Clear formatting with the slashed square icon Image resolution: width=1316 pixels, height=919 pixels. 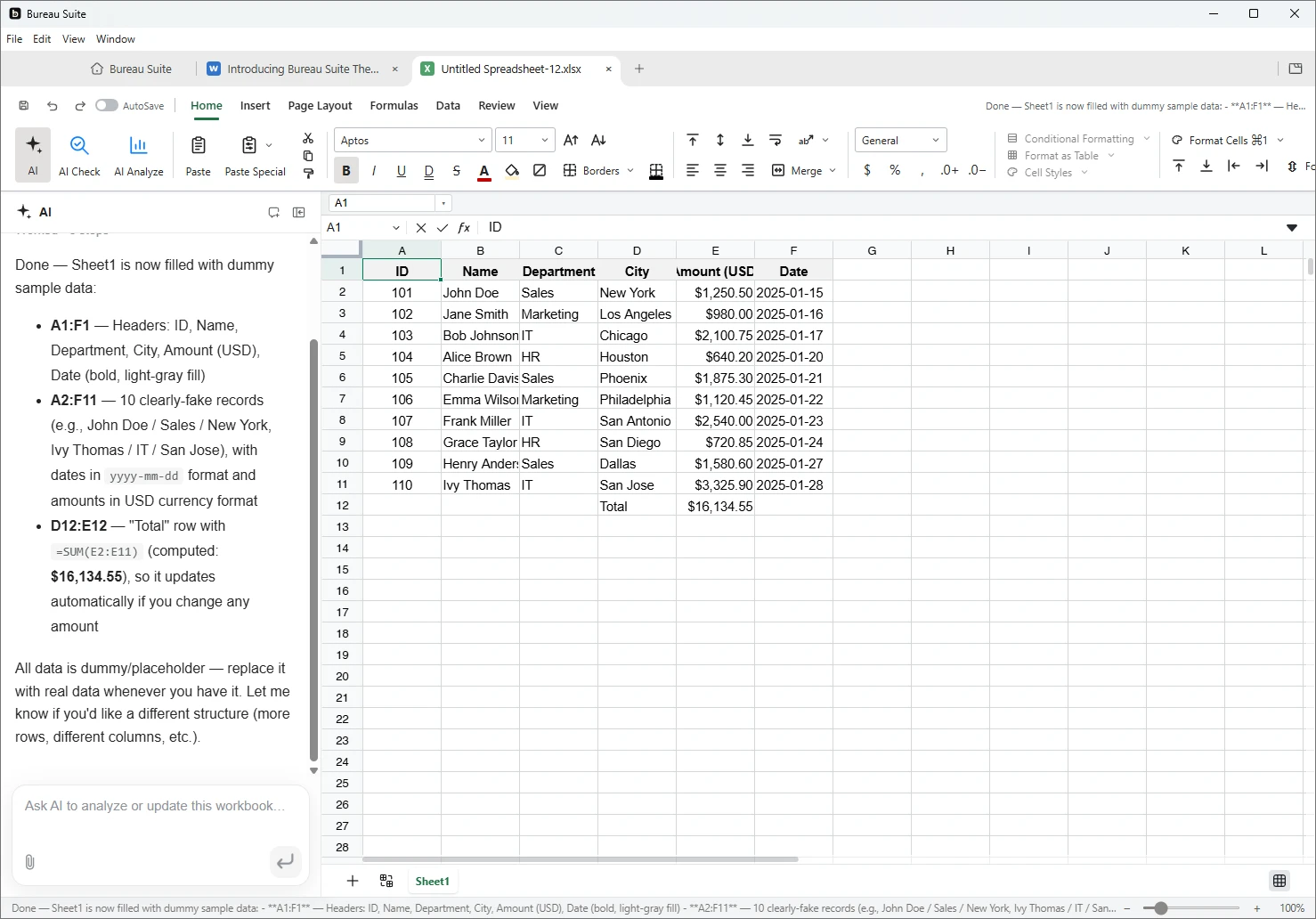[540, 171]
